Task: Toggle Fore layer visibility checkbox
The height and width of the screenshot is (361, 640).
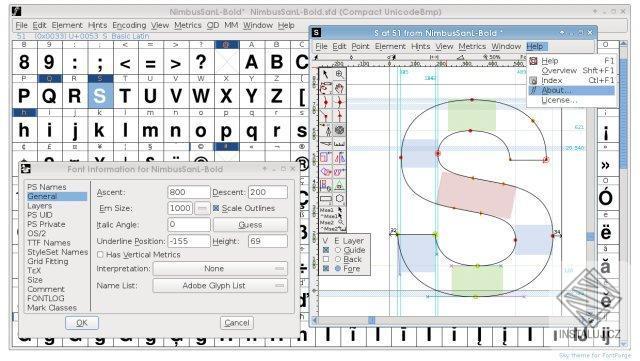Action: coord(326,269)
